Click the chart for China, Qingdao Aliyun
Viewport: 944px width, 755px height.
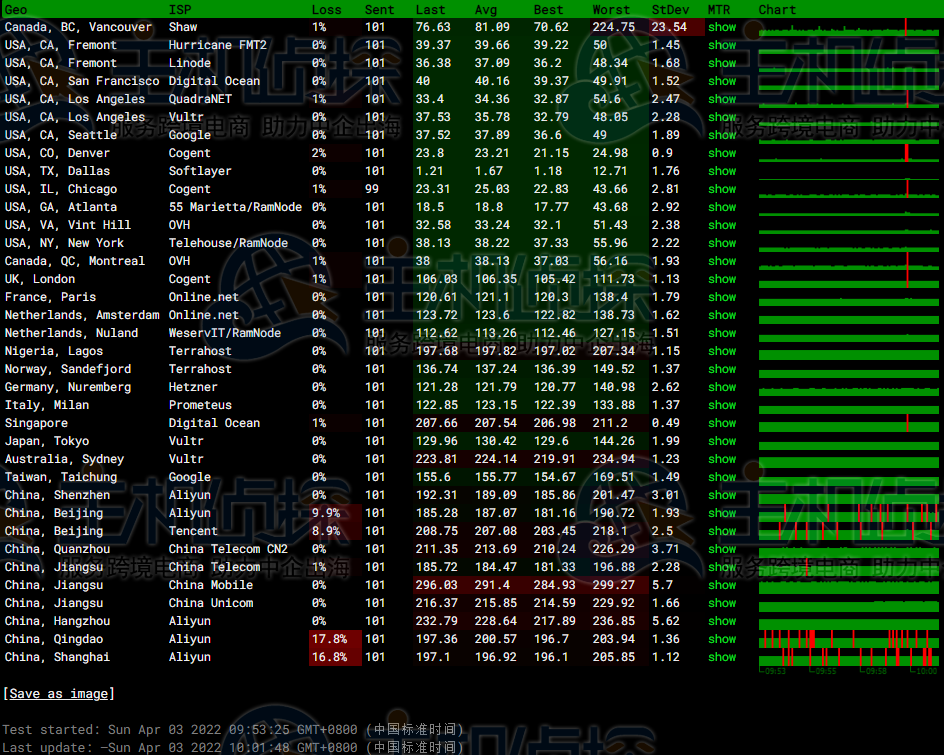click(x=848, y=639)
